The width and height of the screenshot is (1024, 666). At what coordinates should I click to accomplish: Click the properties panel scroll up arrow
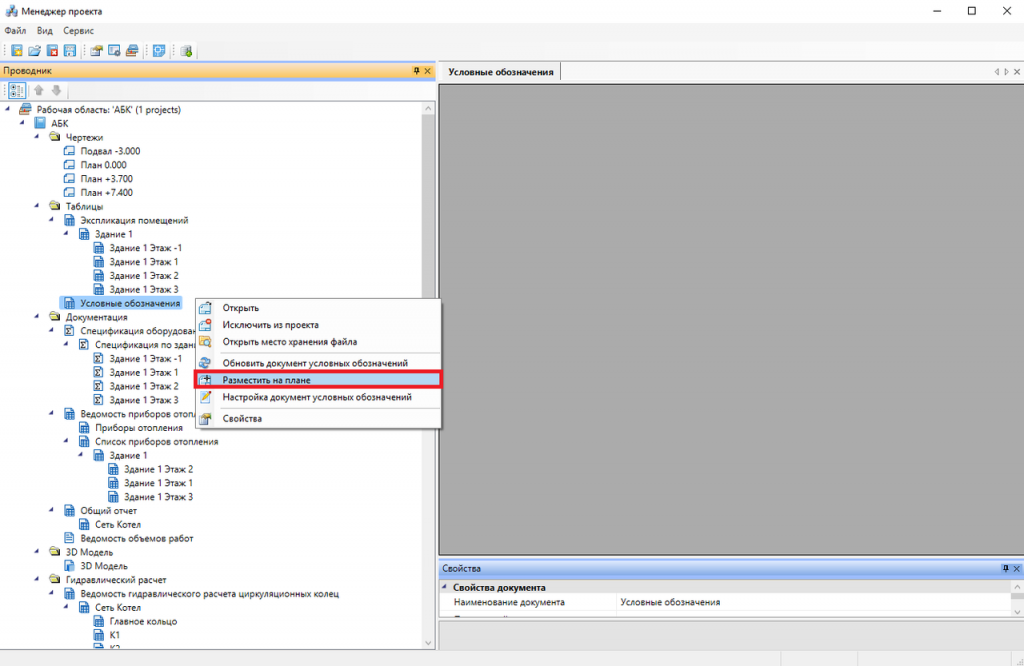pos(1017,587)
